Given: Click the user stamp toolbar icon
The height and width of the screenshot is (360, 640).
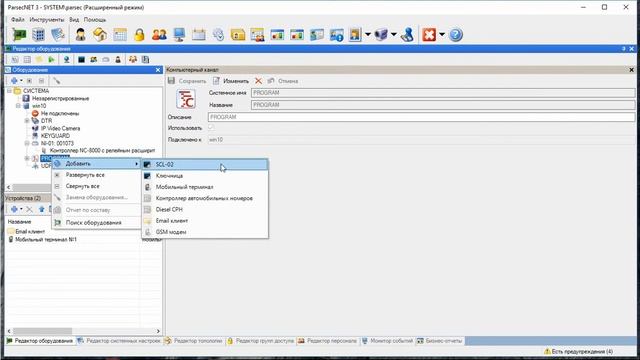Looking at the screenshot, I should [x=407, y=35].
